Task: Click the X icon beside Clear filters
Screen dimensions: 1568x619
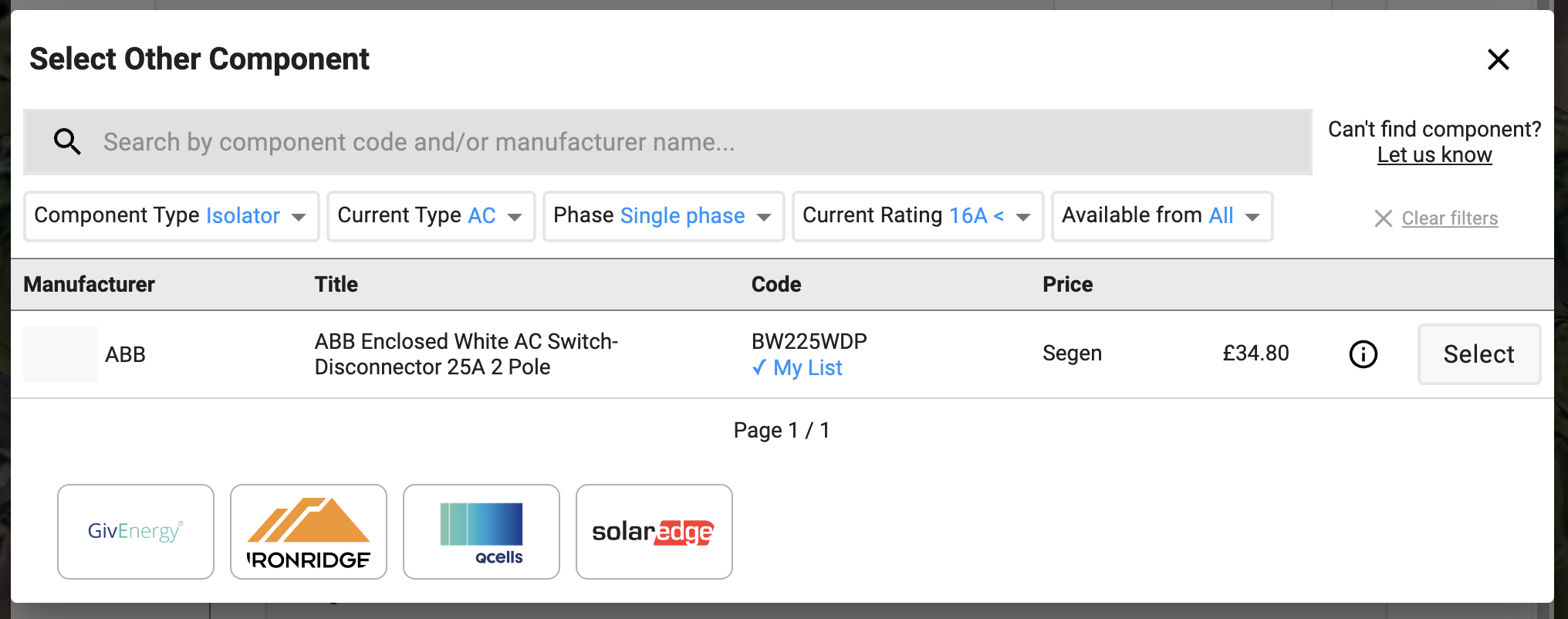Action: tap(1383, 218)
